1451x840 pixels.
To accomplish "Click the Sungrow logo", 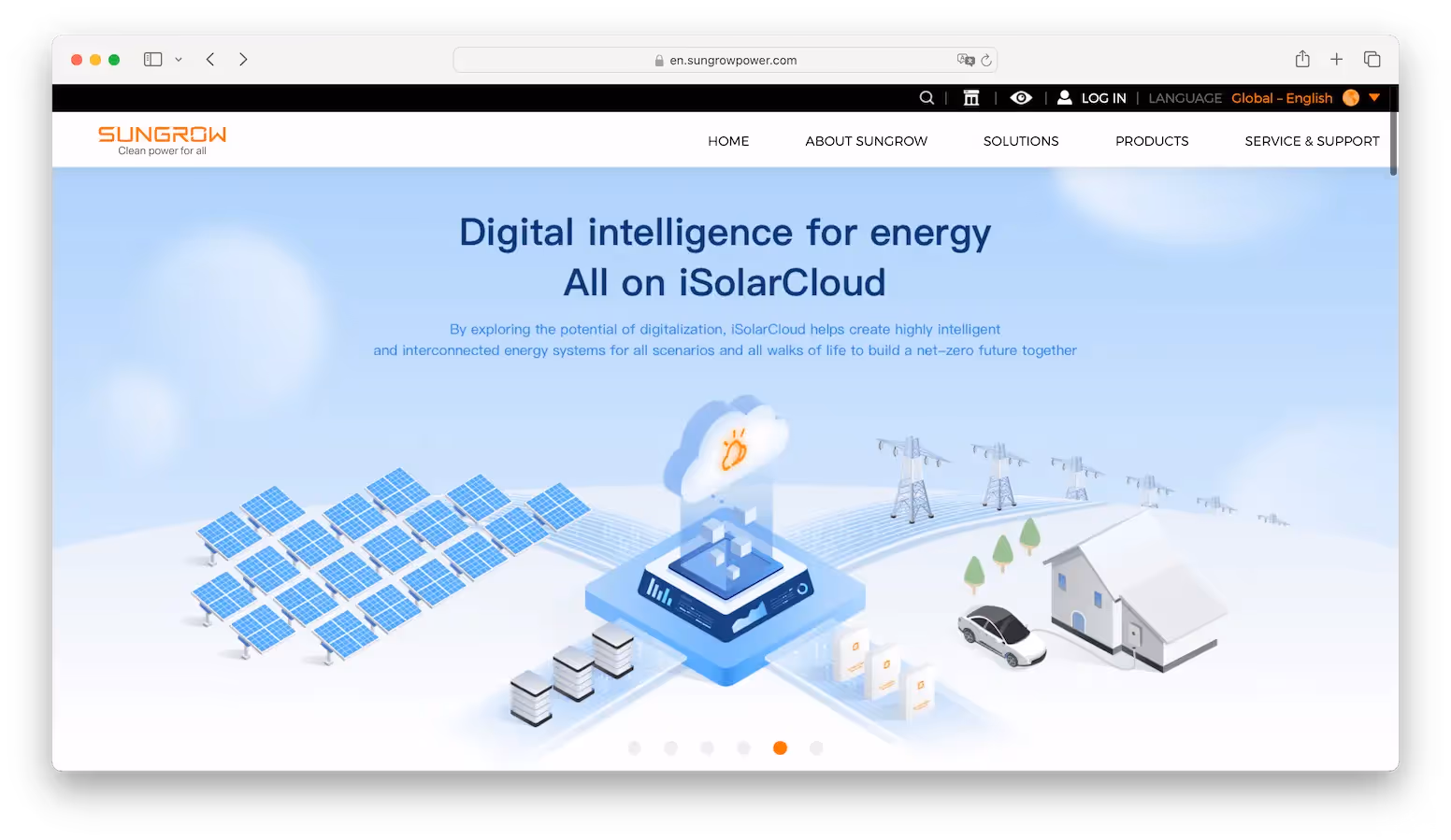I will [x=163, y=140].
